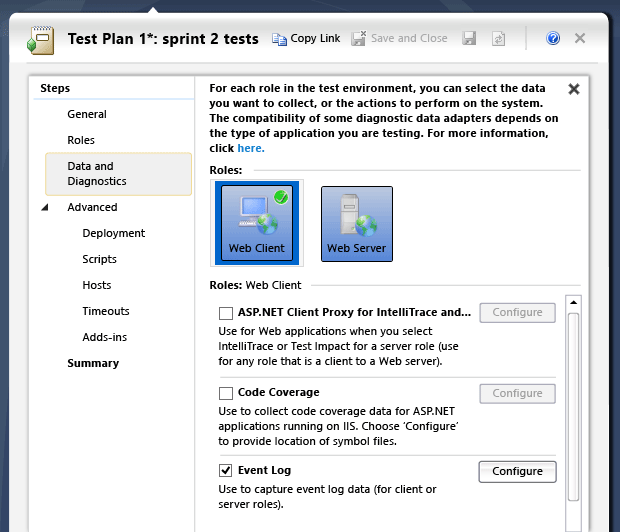Select Data and Diagnostics step
This screenshot has width=620, height=532.
tap(119, 174)
